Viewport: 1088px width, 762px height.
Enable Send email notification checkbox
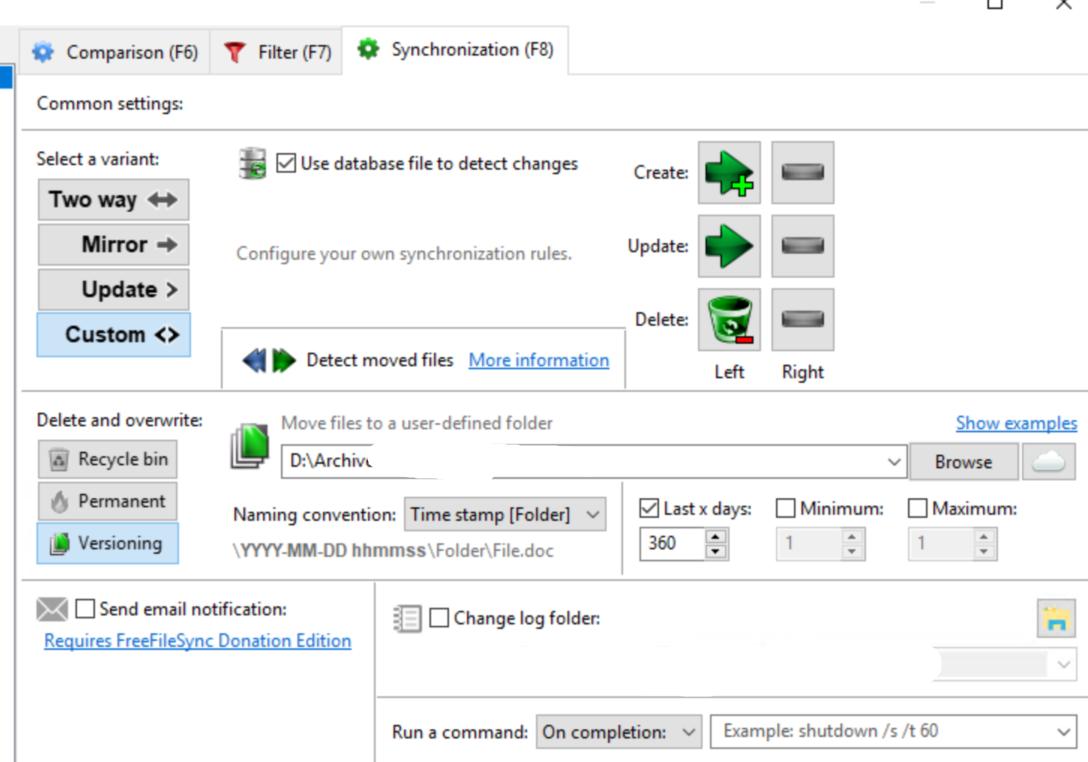(85, 609)
